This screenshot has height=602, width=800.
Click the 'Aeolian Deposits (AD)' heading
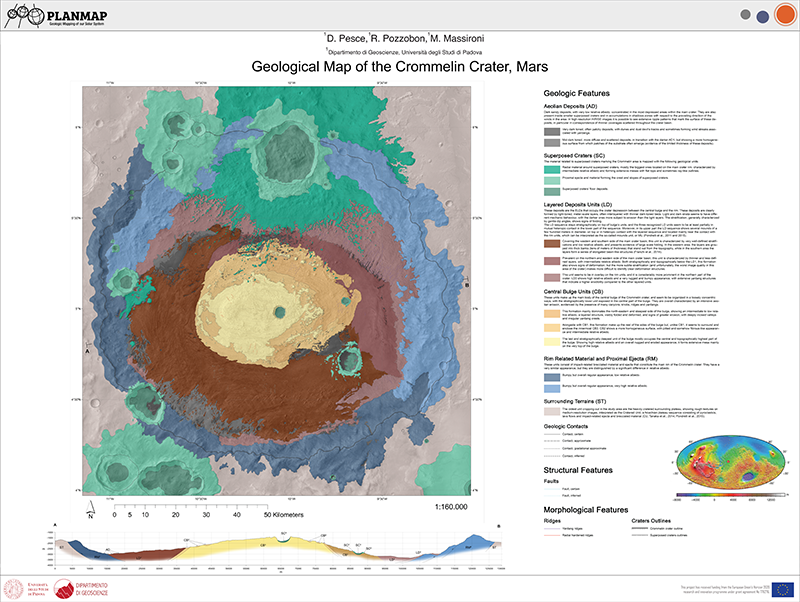[x=570, y=107]
